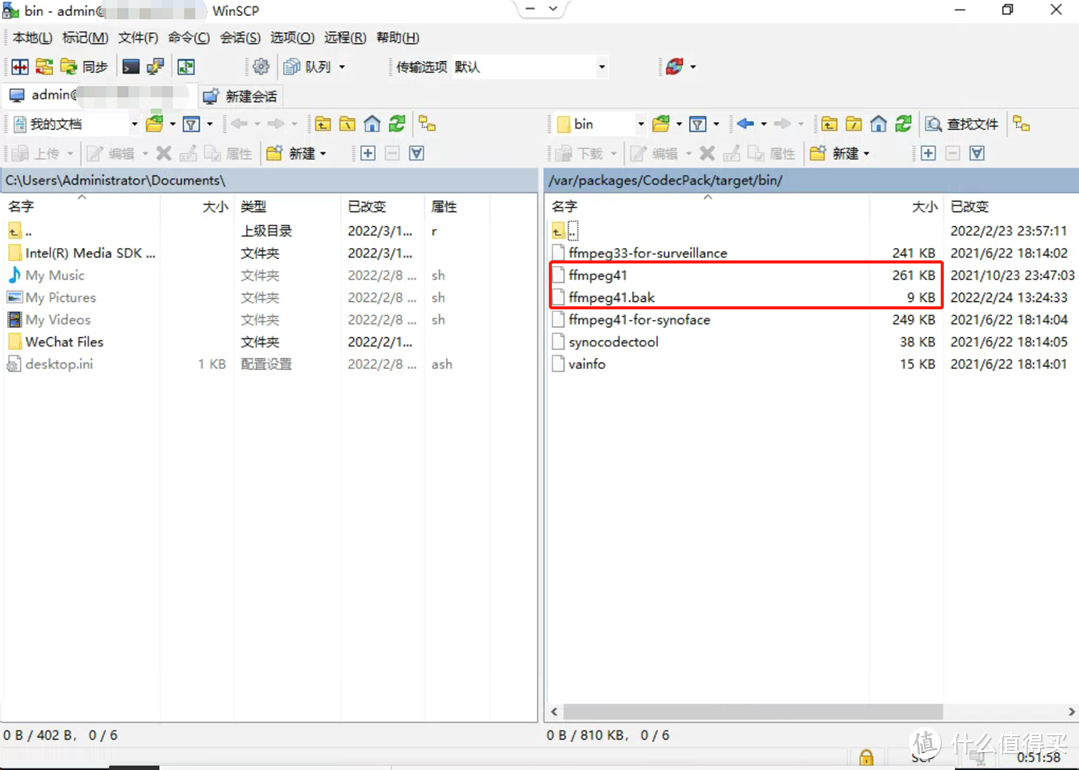Click local panel selection filter icon

[x=417, y=153]
